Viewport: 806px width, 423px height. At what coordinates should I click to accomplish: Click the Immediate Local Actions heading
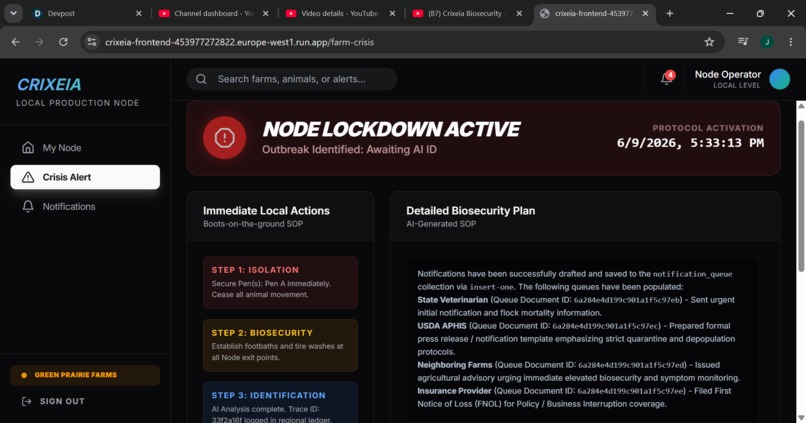(266, 211)
